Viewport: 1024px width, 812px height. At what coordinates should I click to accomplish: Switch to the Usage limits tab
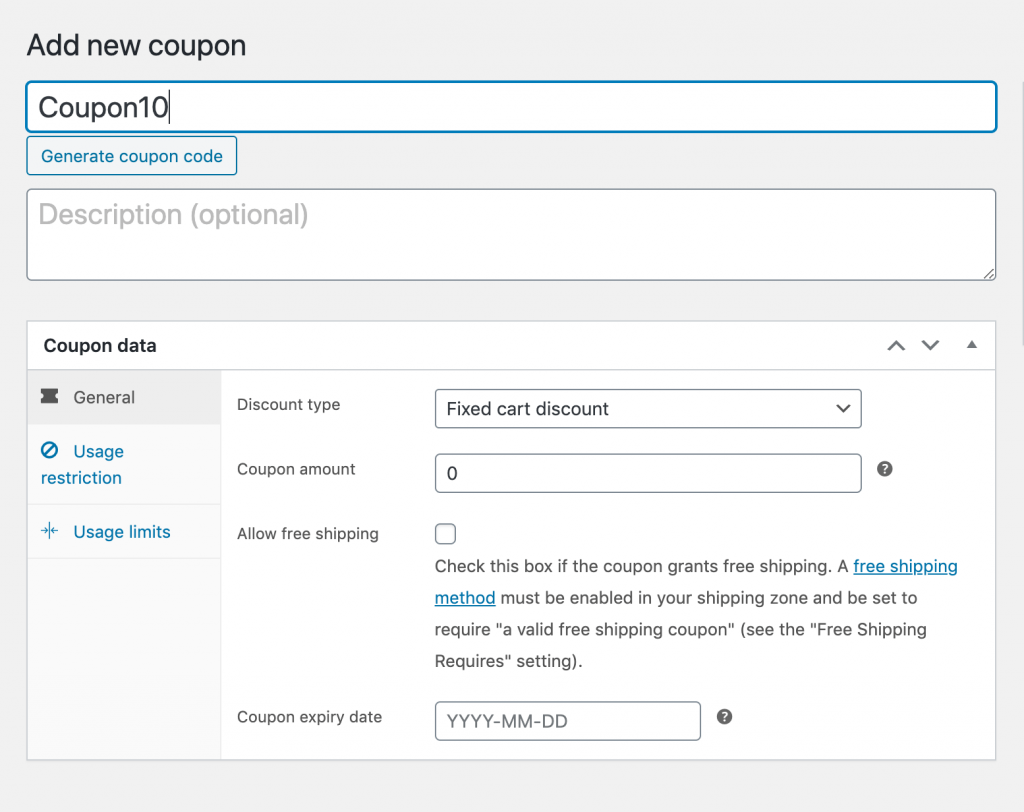pyautogui.click(x=124, y=532)
